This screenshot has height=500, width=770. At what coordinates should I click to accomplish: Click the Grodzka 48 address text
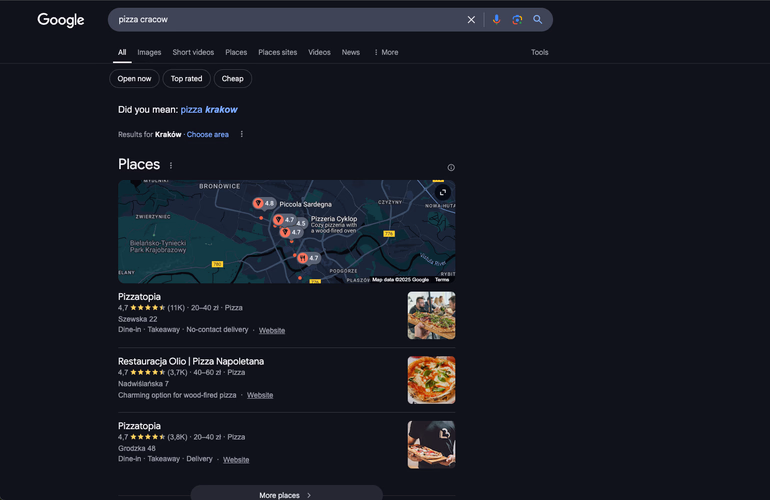tap(137, 448)
